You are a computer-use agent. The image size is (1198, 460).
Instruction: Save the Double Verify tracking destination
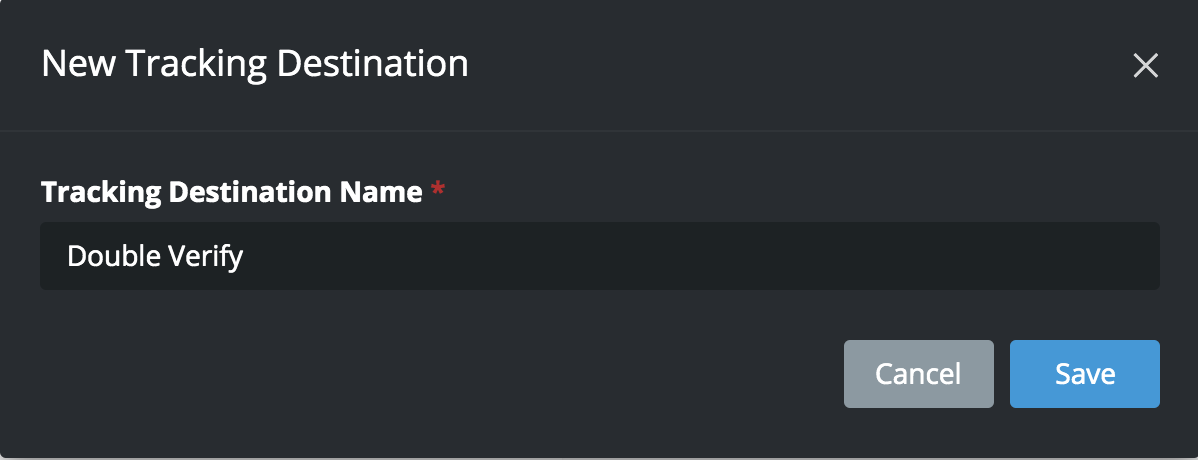(x=1084, y=374)
